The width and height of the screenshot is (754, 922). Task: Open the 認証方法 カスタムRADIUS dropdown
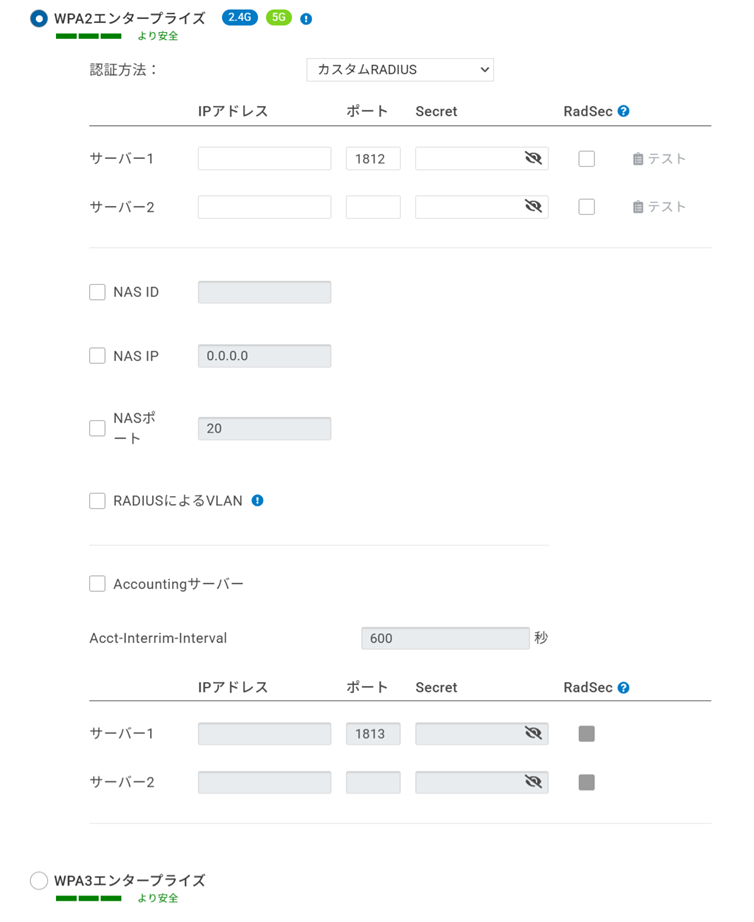click(400, 70)
